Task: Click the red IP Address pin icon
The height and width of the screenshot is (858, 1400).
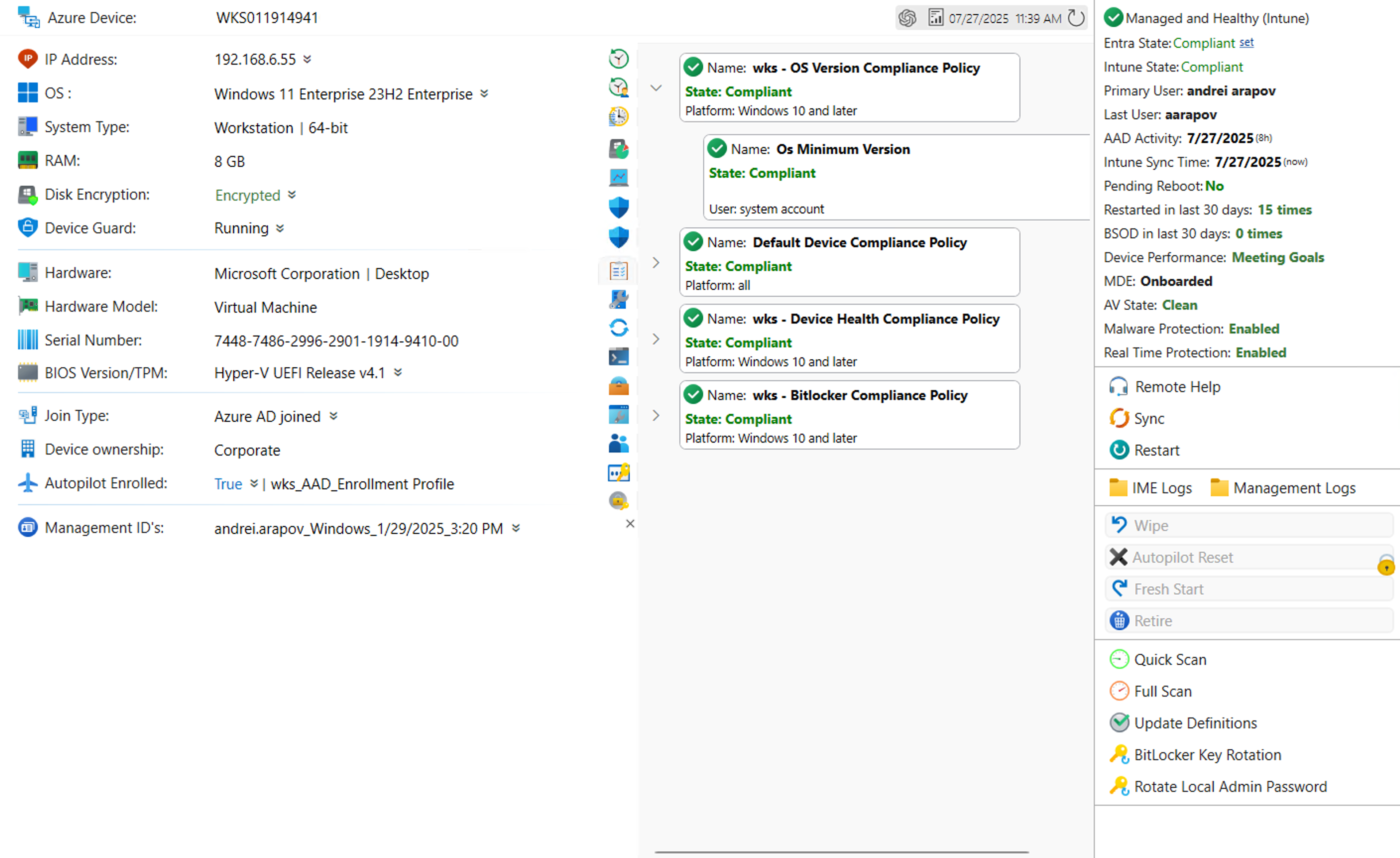Action: tap(27, 59)
